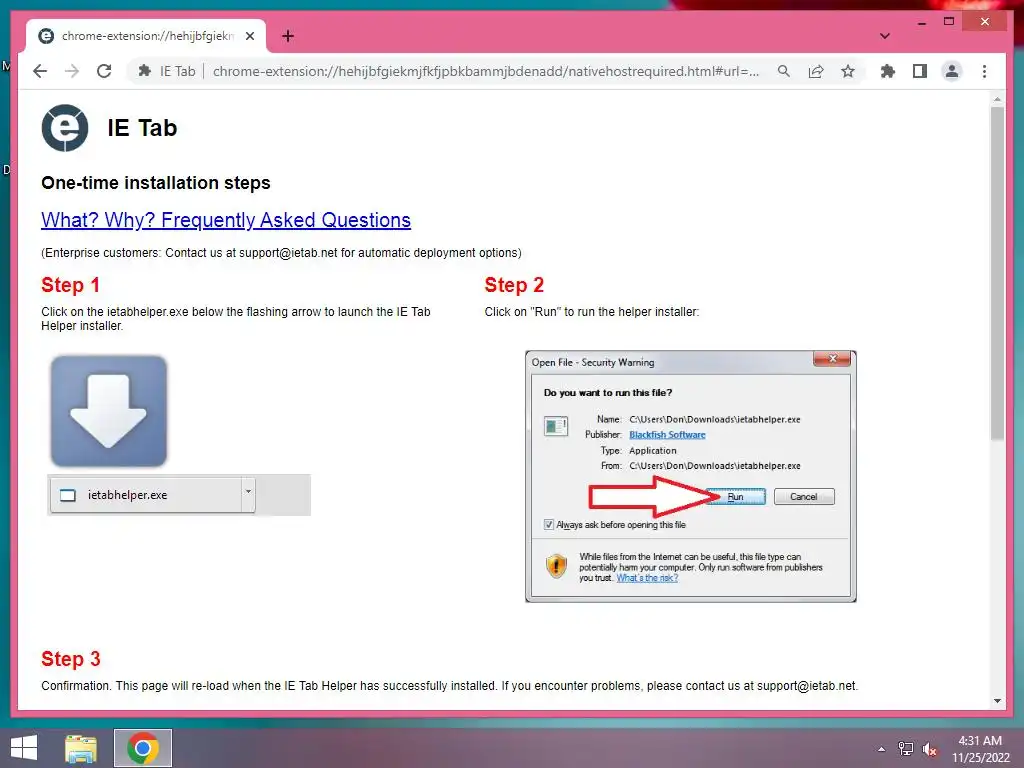Click the shield warning icon in dialog
Screen dimensions: 1024x768
point(556,566)
